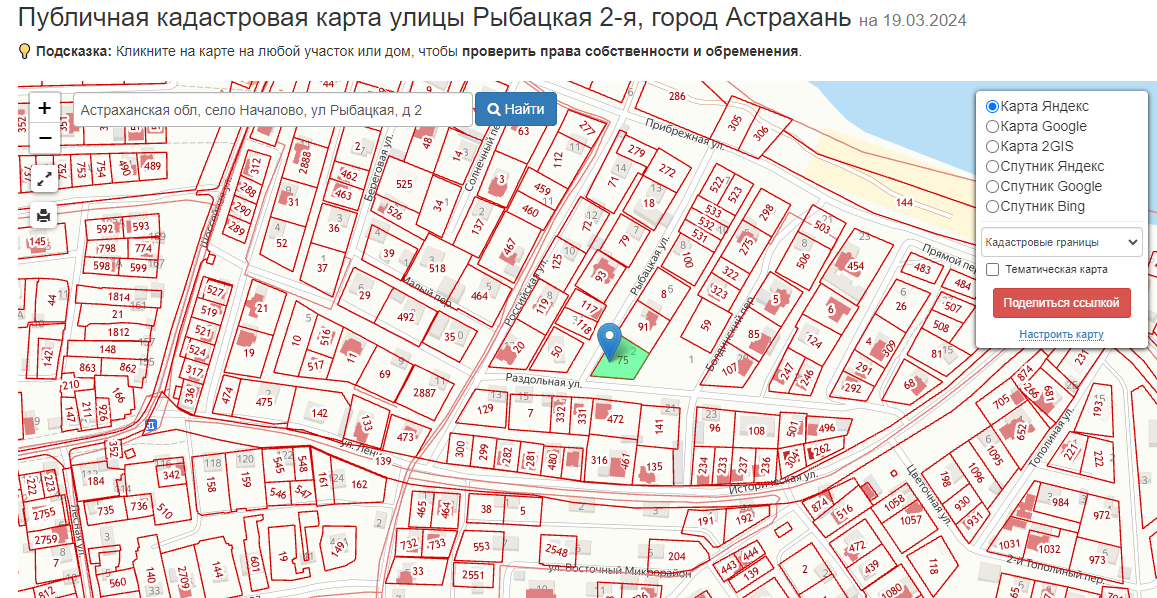Click parcel 454 on the map
The image size is (1157, 598).
(x=855, y=266)
